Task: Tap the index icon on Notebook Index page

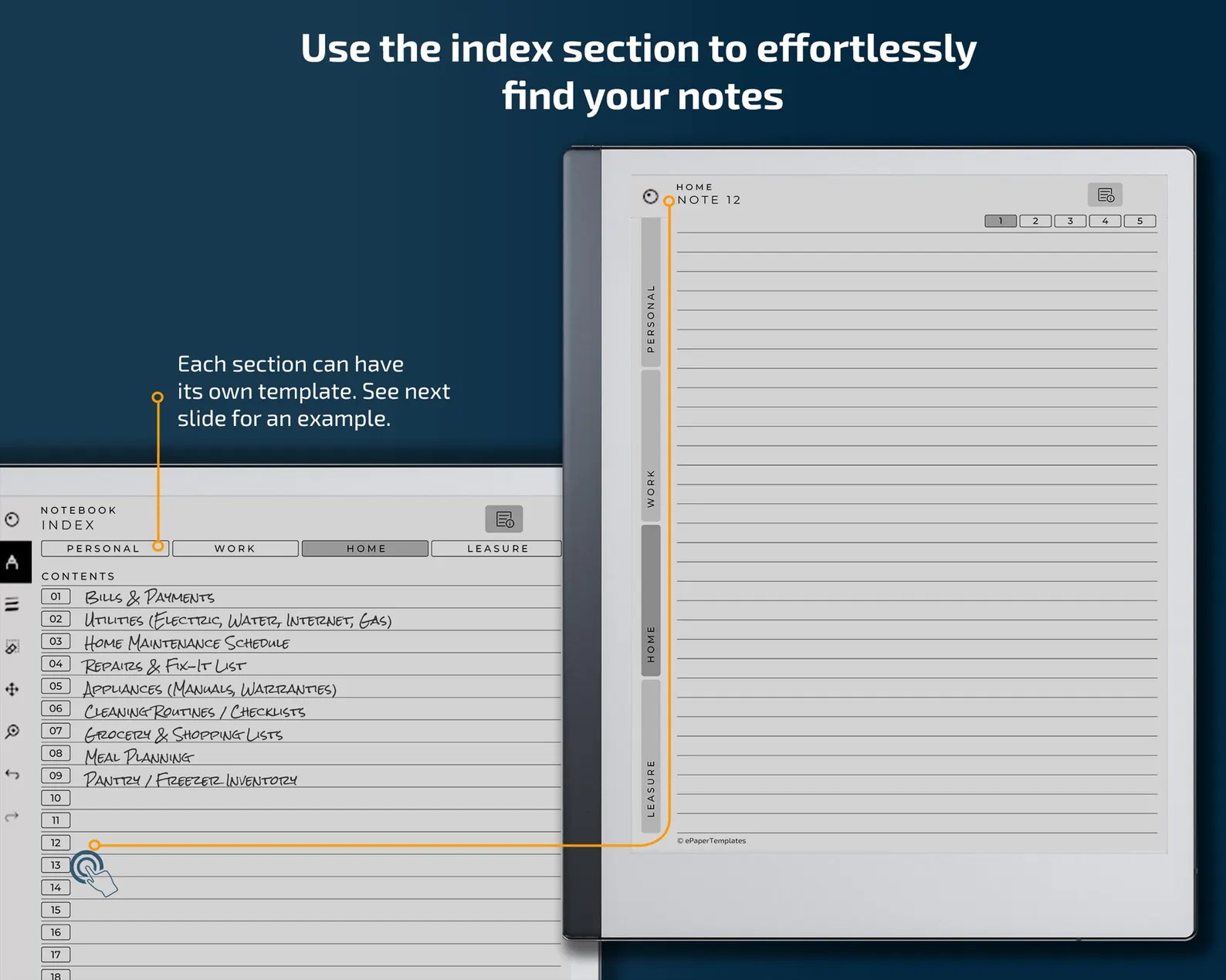Action: coord(504,519)
